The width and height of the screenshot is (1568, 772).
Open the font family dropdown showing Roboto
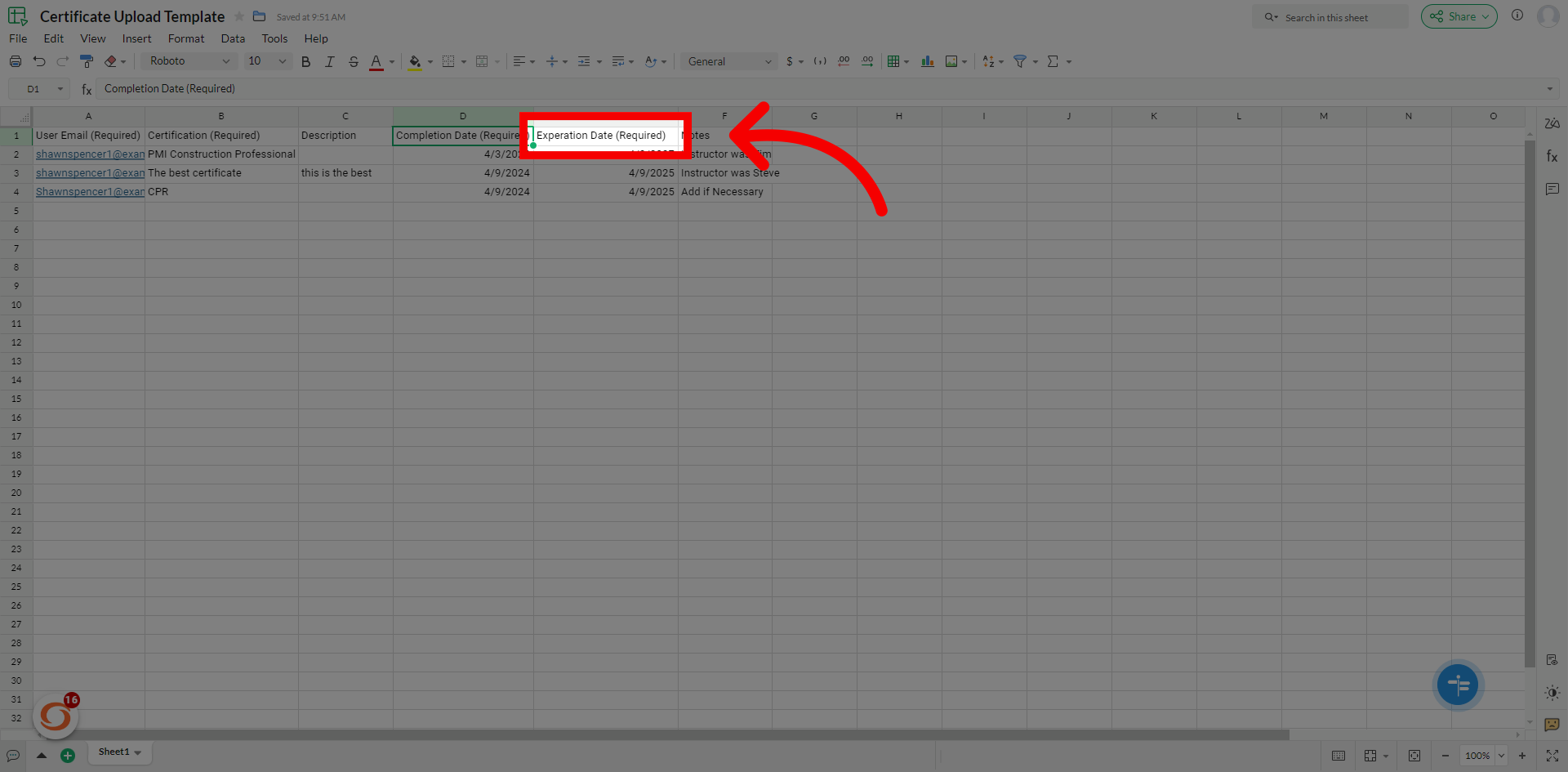pos(189,61)
